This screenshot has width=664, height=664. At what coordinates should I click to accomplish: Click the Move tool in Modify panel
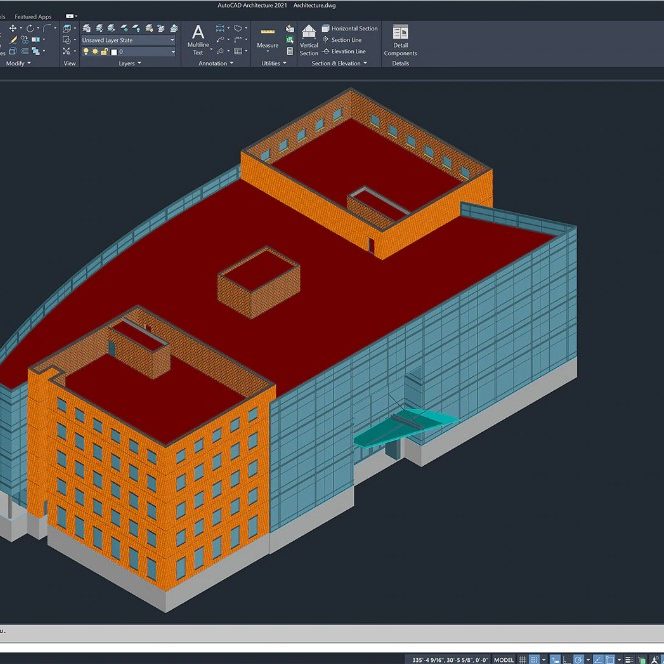(x=13, y=28)
